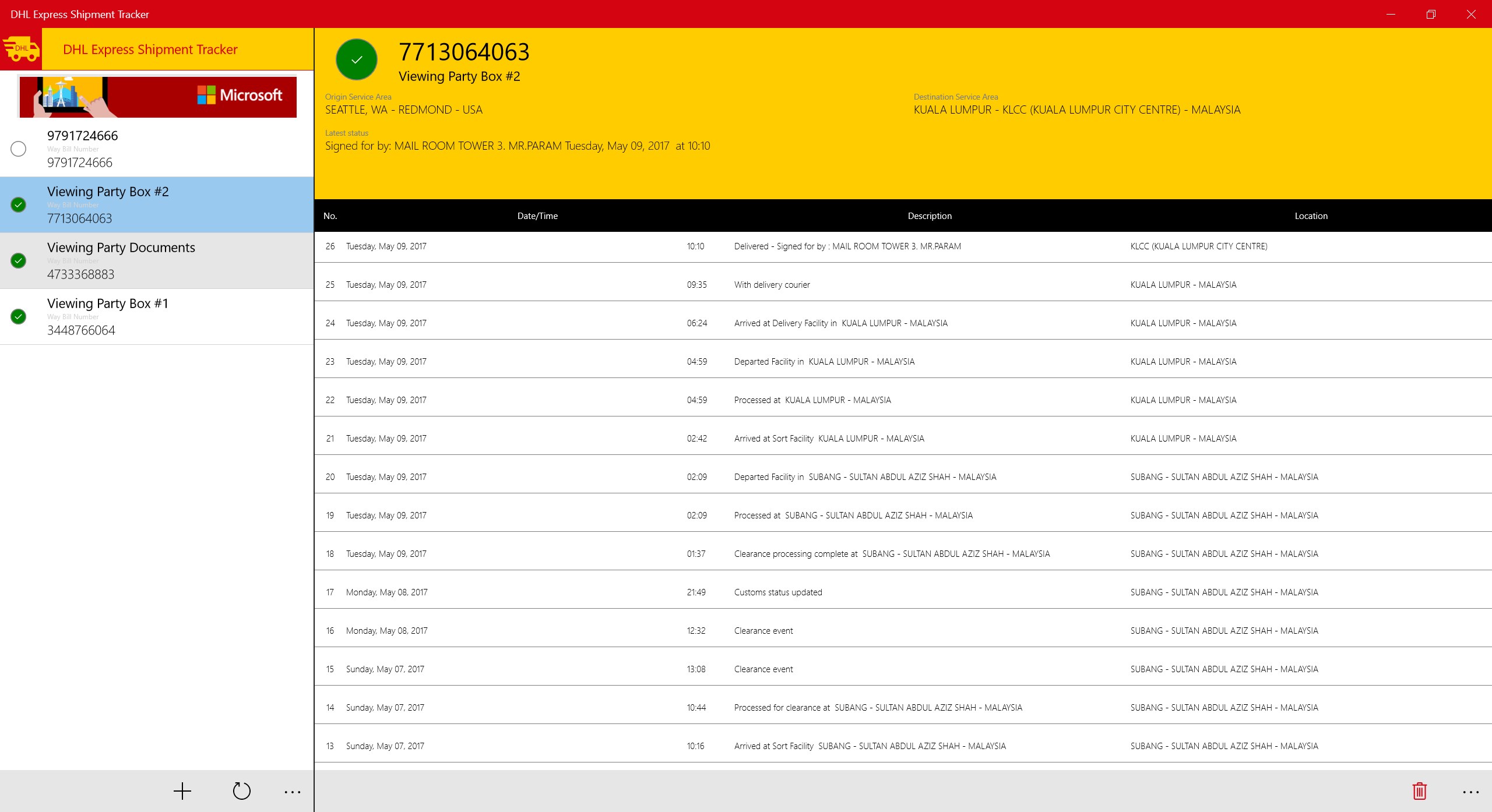This screenshot has height=812, width=1492.
Task: Click the DHL delivery truck logo
Action: tap(21, 49)
